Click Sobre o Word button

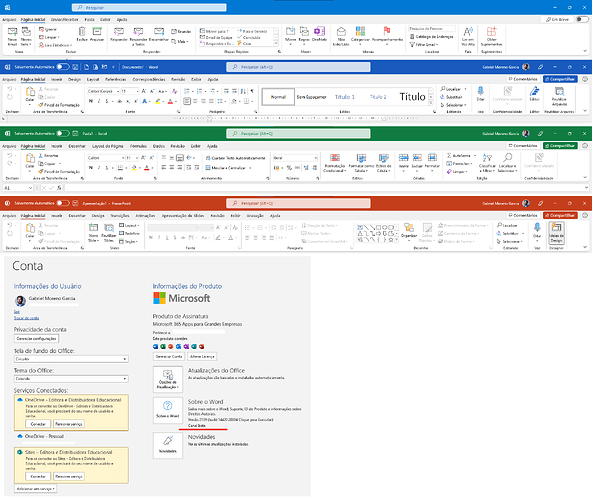(x=168, y=411)
